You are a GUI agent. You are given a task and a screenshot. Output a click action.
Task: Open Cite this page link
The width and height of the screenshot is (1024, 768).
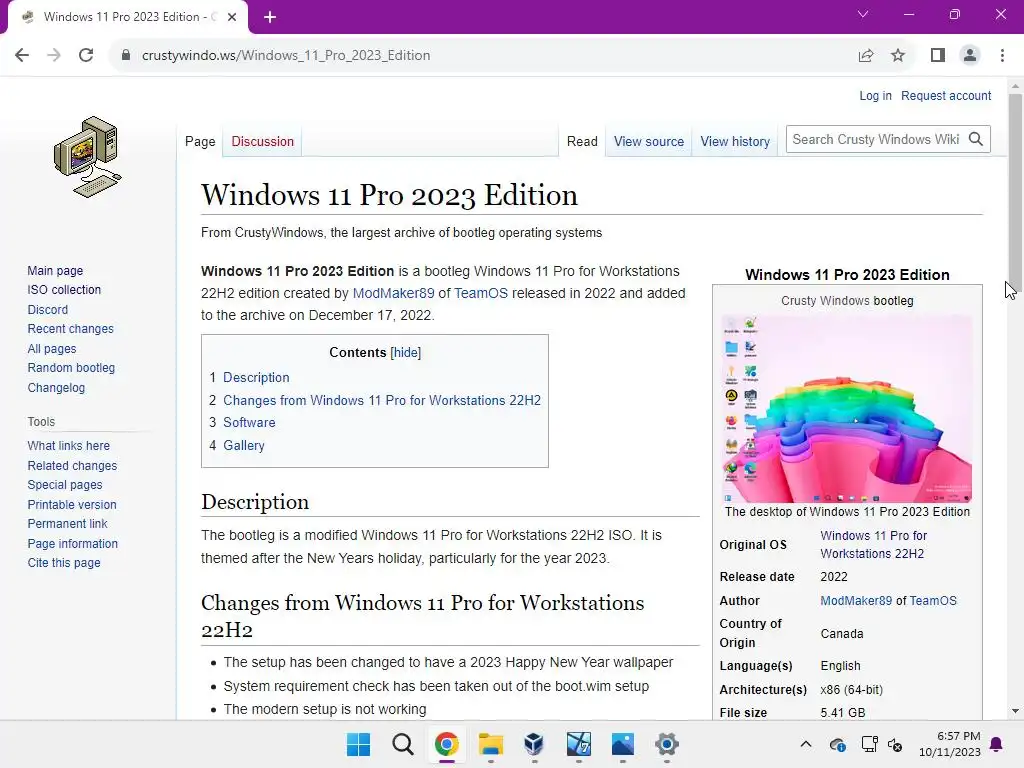click(64, 563)
